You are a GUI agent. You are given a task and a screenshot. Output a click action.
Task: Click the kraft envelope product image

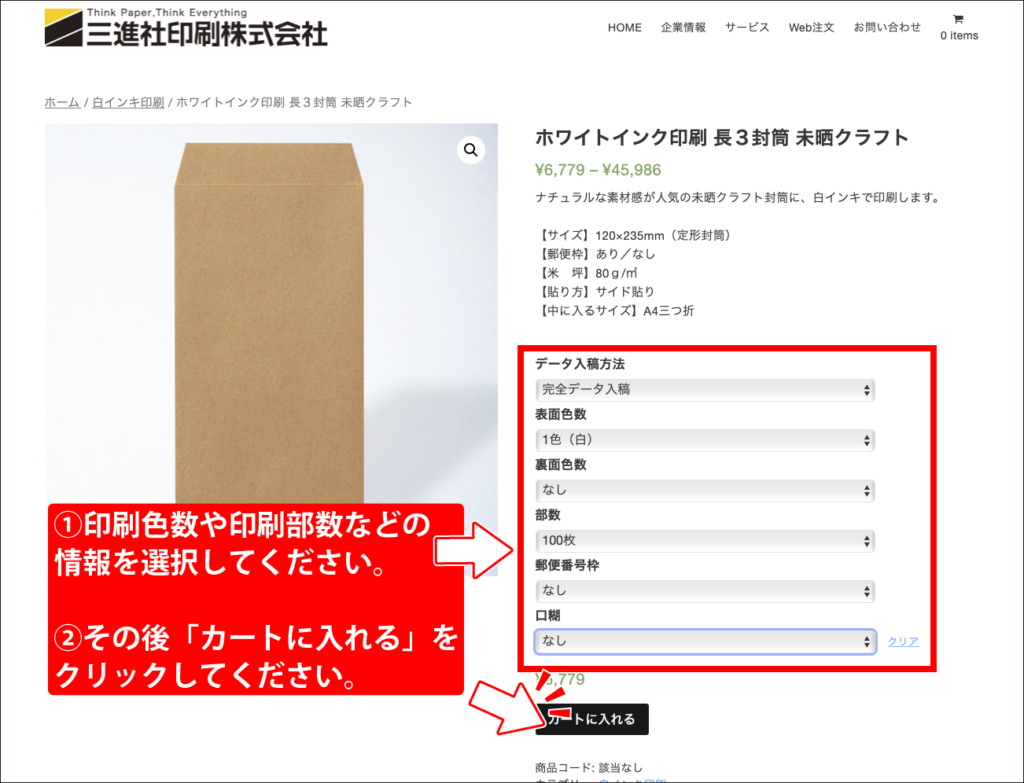(269, 313)
